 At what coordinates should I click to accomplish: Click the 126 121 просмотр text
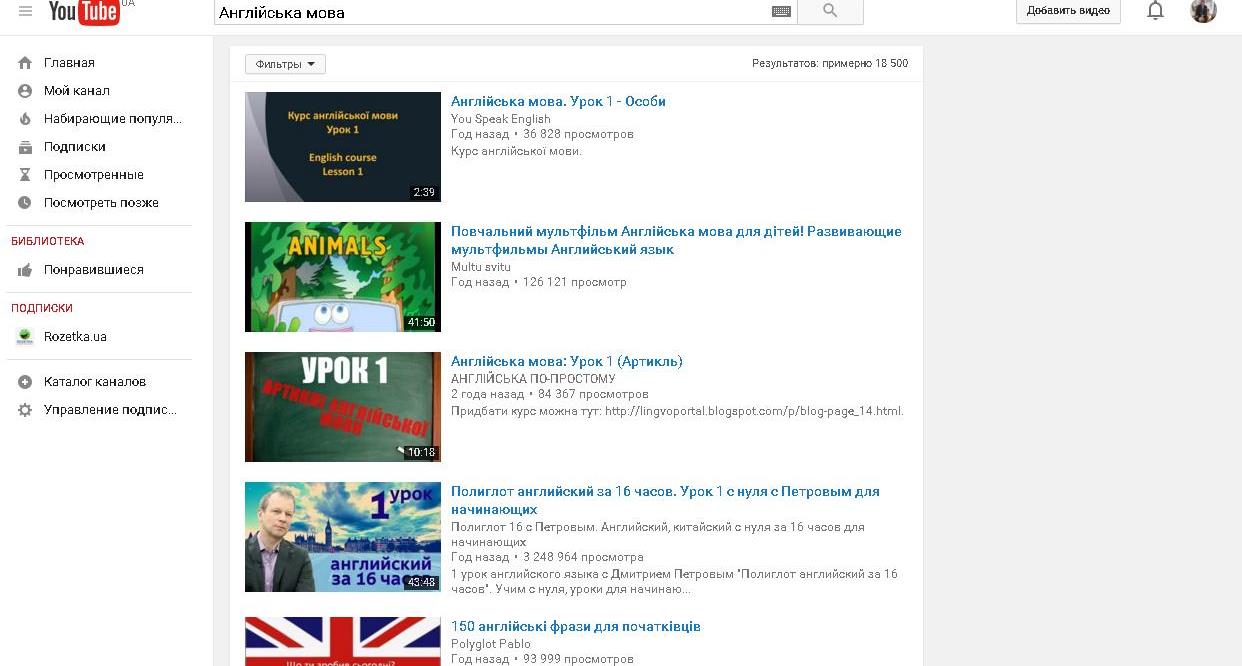click(x=575, y=282)
